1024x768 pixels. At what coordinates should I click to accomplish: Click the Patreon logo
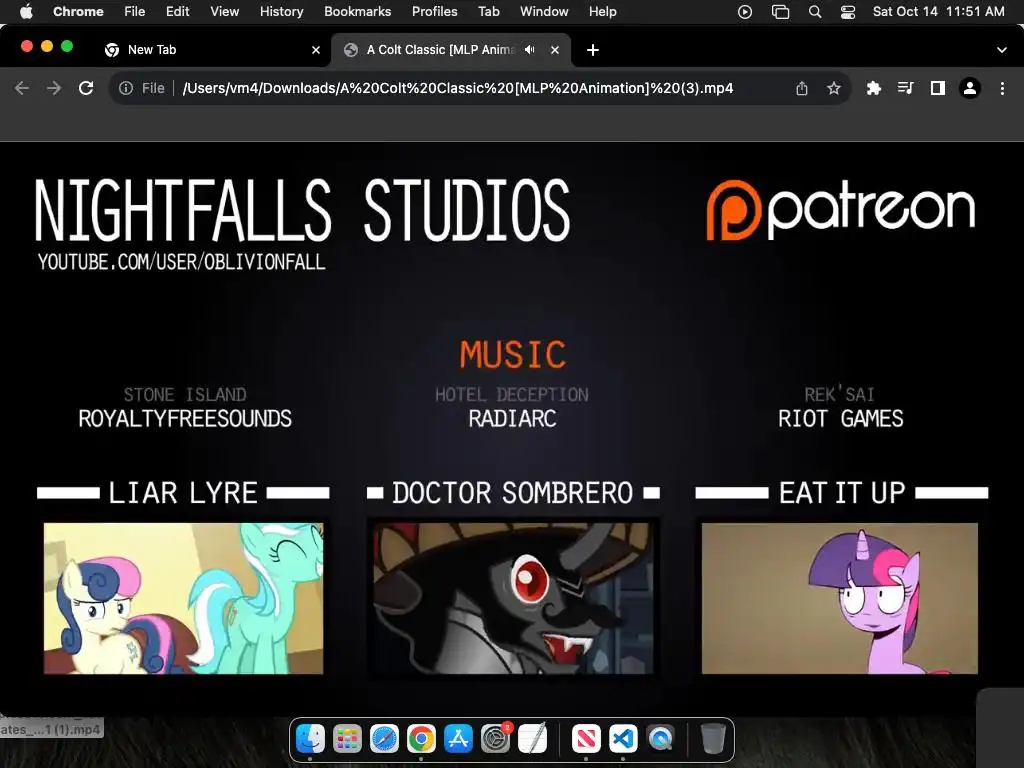pyautogui.click(x=841, y=210)
